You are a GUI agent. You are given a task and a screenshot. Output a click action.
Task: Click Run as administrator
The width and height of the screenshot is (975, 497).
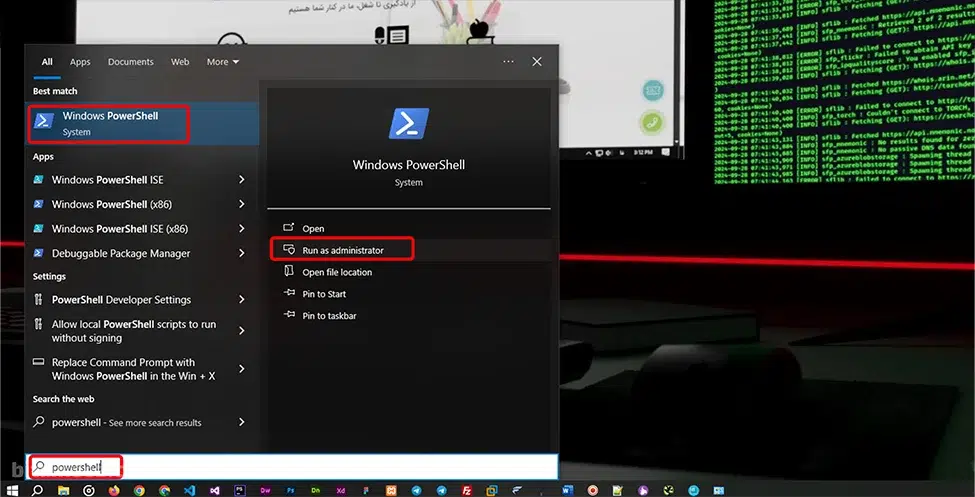[342, 250]
